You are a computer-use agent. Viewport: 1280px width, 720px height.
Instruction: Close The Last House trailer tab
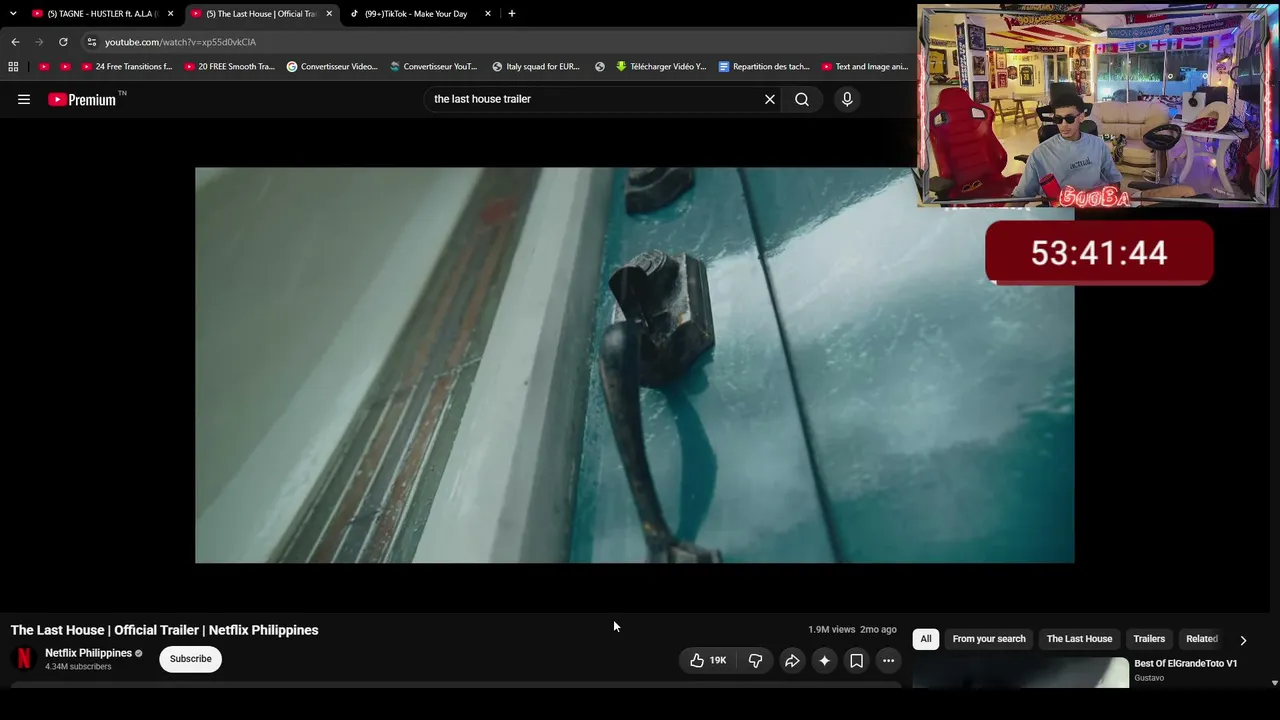click(329, 14)
